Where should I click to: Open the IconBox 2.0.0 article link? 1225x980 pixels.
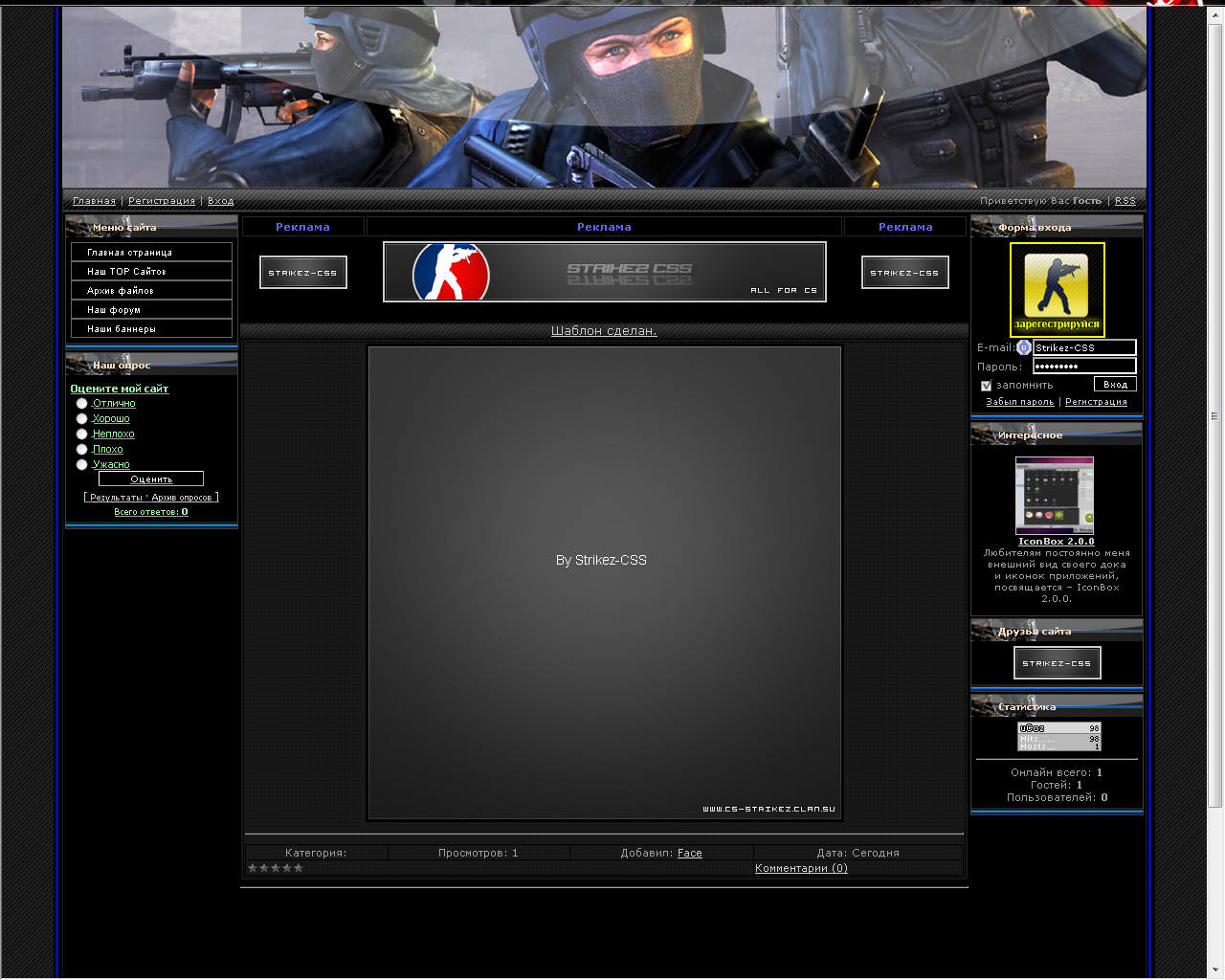[1057, 542]
